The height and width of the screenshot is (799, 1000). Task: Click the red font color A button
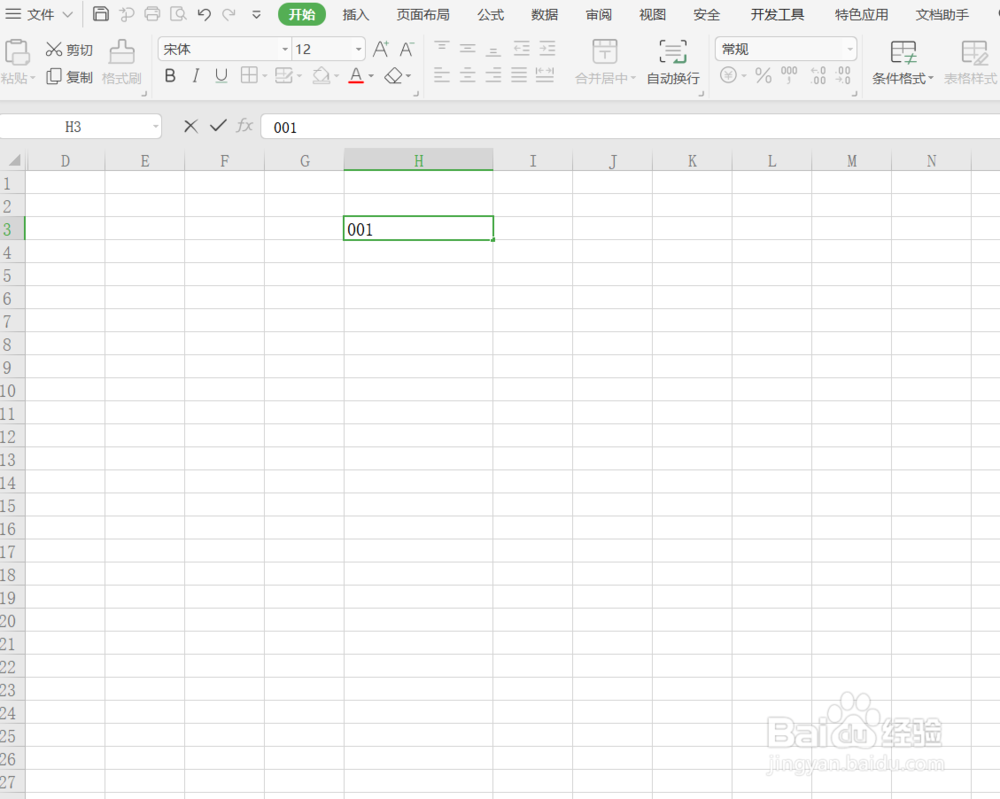(x=356, y=76)
